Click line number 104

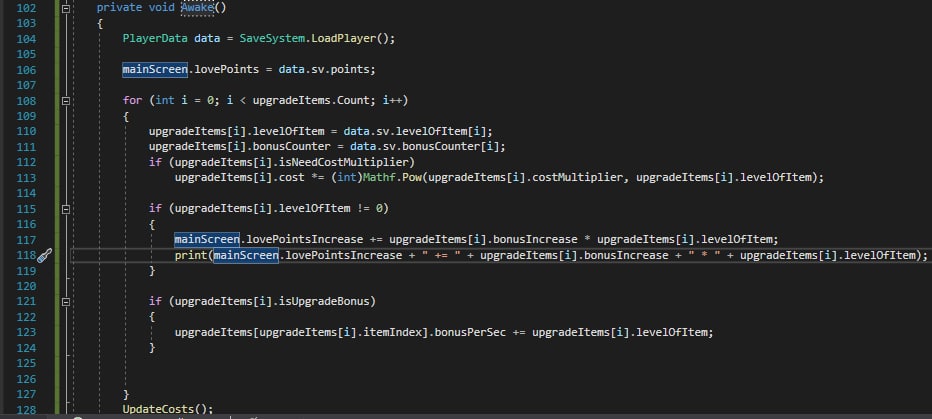[x=24, y=39]
